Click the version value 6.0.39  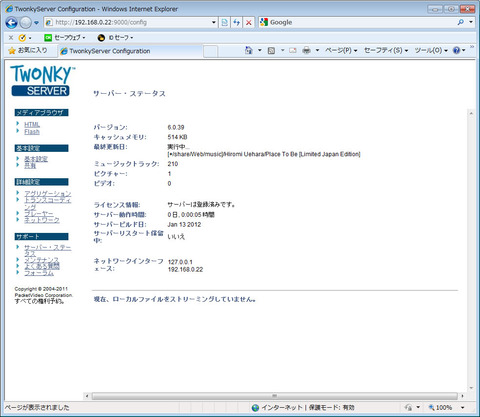pos(176,127)
